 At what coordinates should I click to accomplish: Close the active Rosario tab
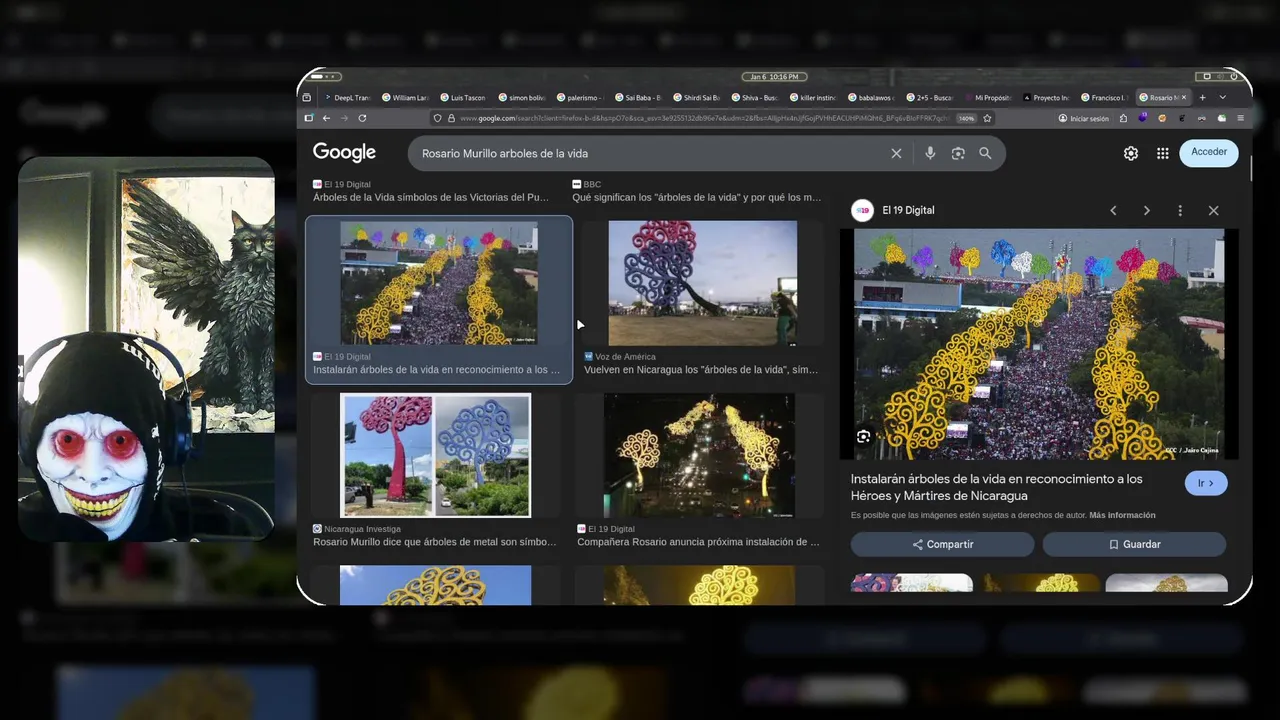click(1184, 98)
